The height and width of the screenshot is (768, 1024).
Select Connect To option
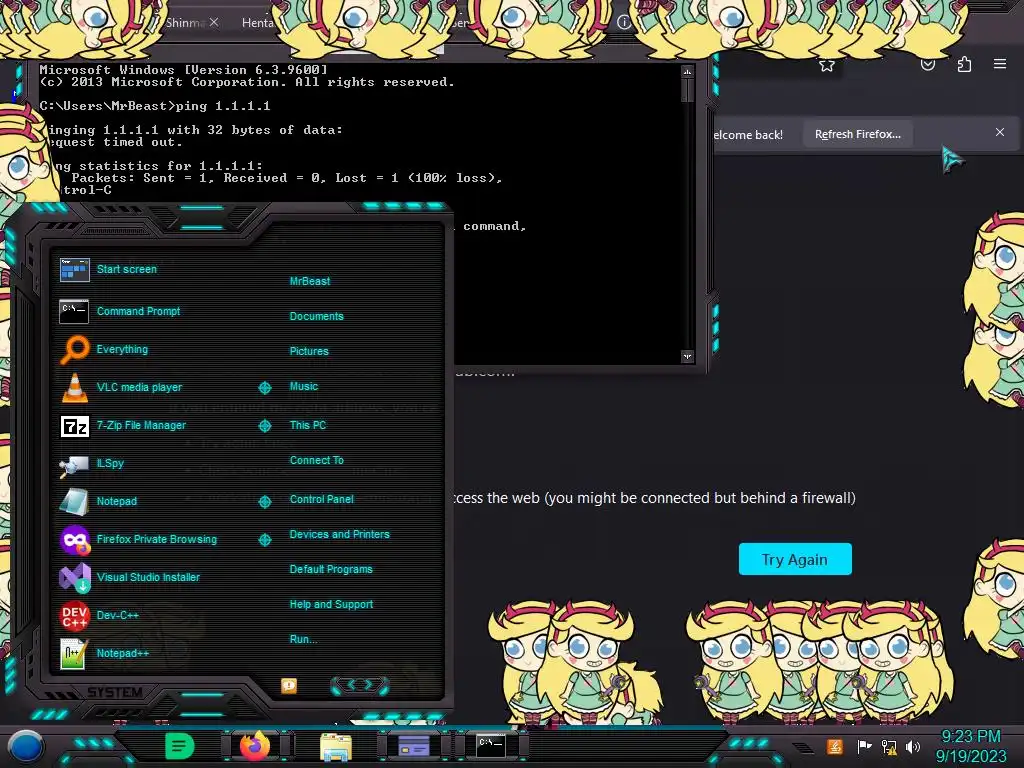(x=317, y=460)
